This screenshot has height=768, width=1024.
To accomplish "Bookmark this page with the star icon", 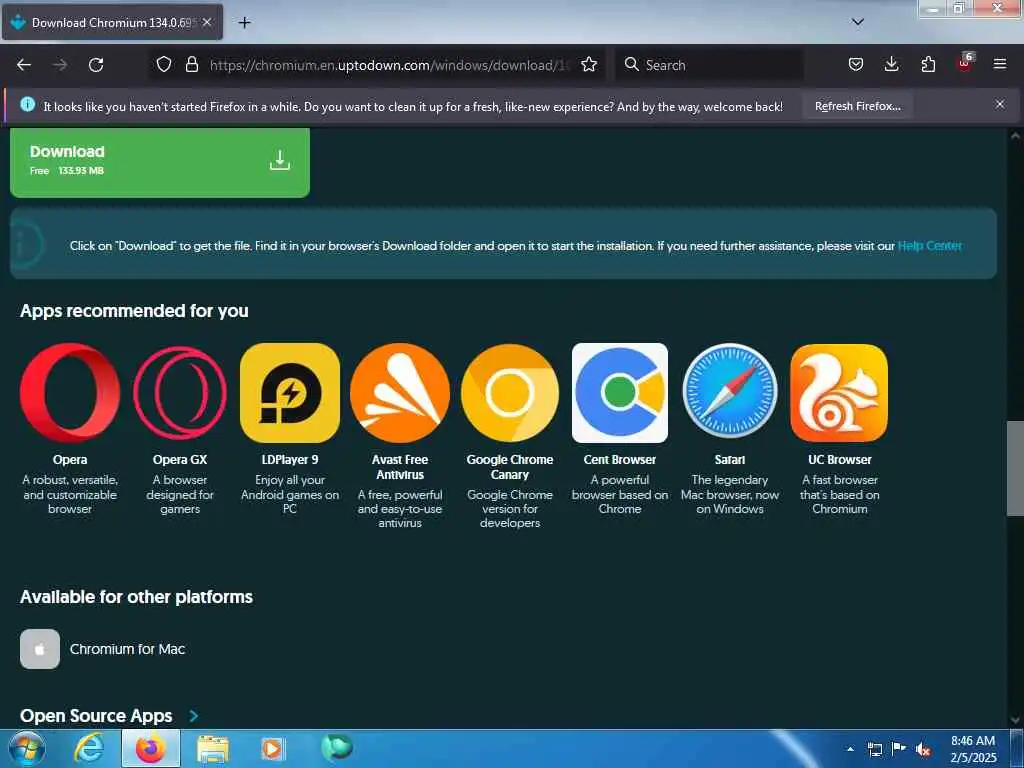I will pos(589,65).
